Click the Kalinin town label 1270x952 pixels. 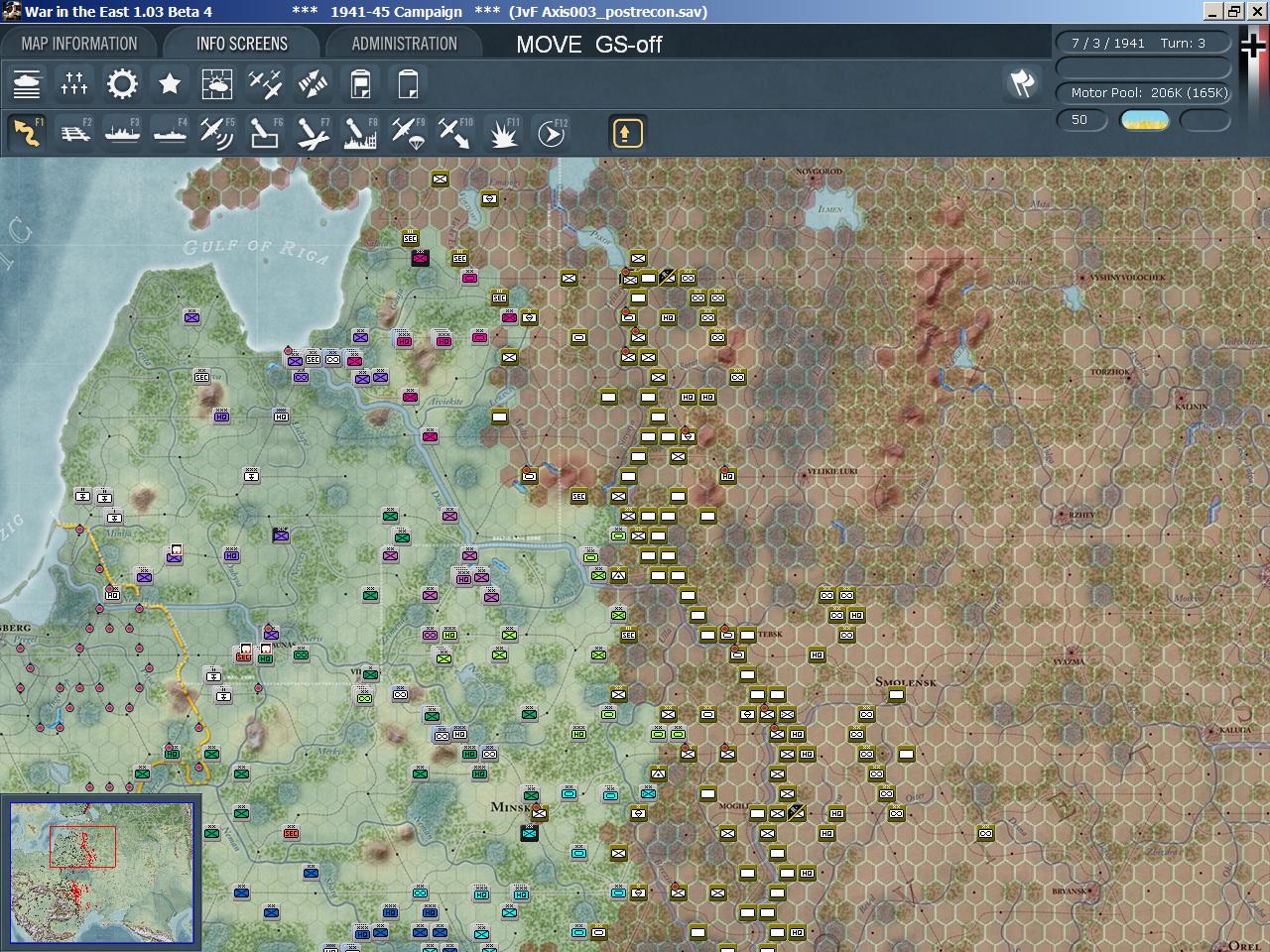(x=1191, y=407)
